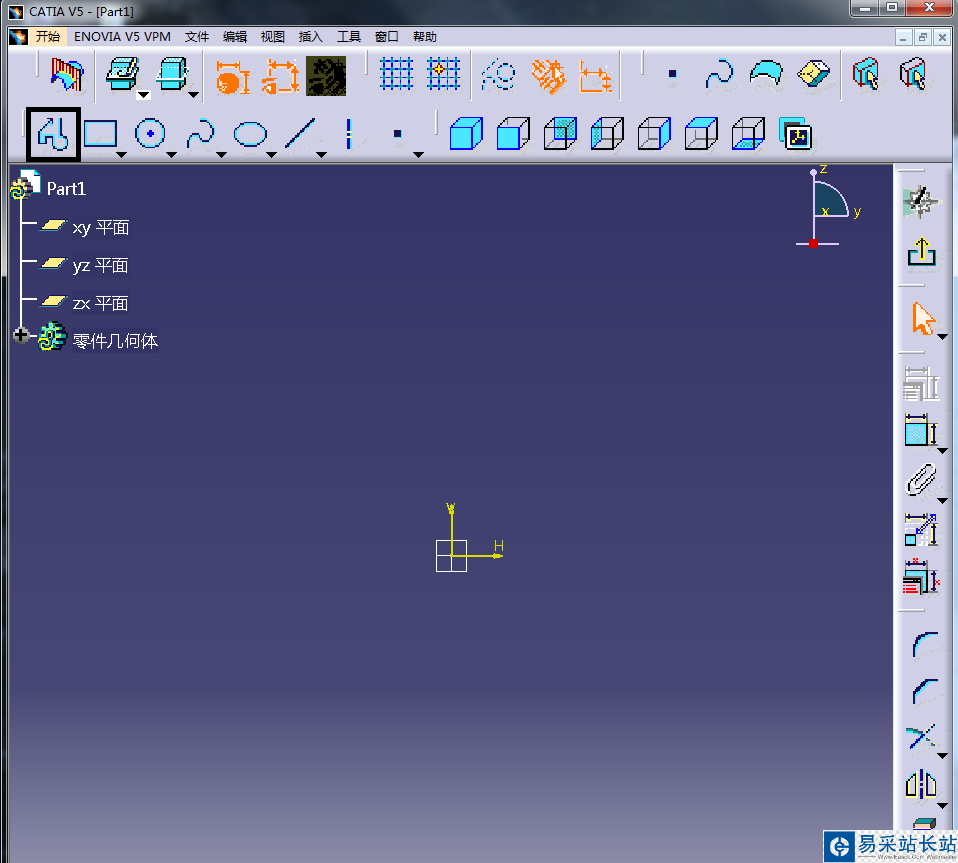This screenshot has height=863, width=958.
Task: Select the Profile sketch tool
Action: point(53,134)
